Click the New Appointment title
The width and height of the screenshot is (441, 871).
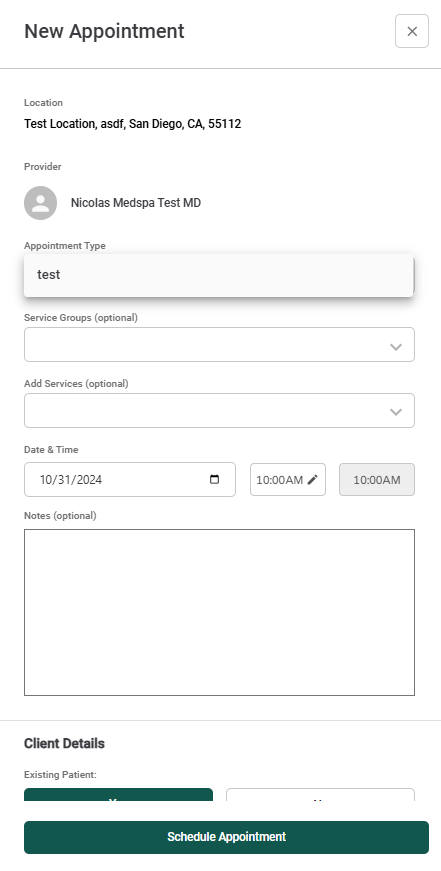(x=104, y=31)
